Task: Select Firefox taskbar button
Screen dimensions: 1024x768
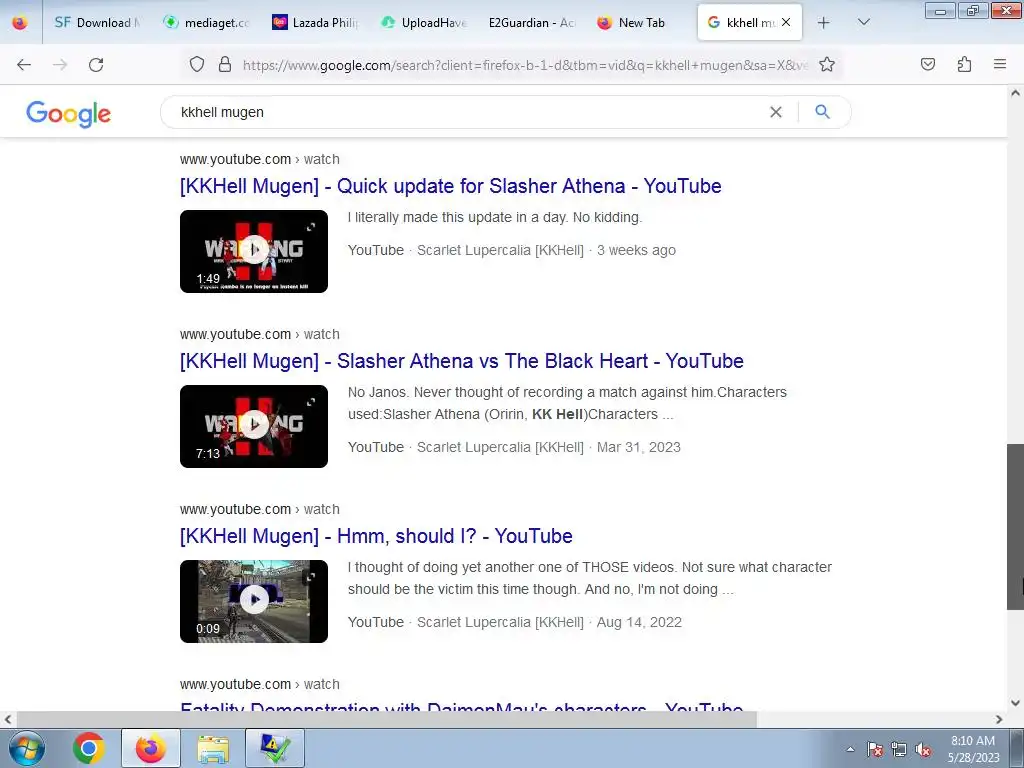Action: tap(150, 748)
